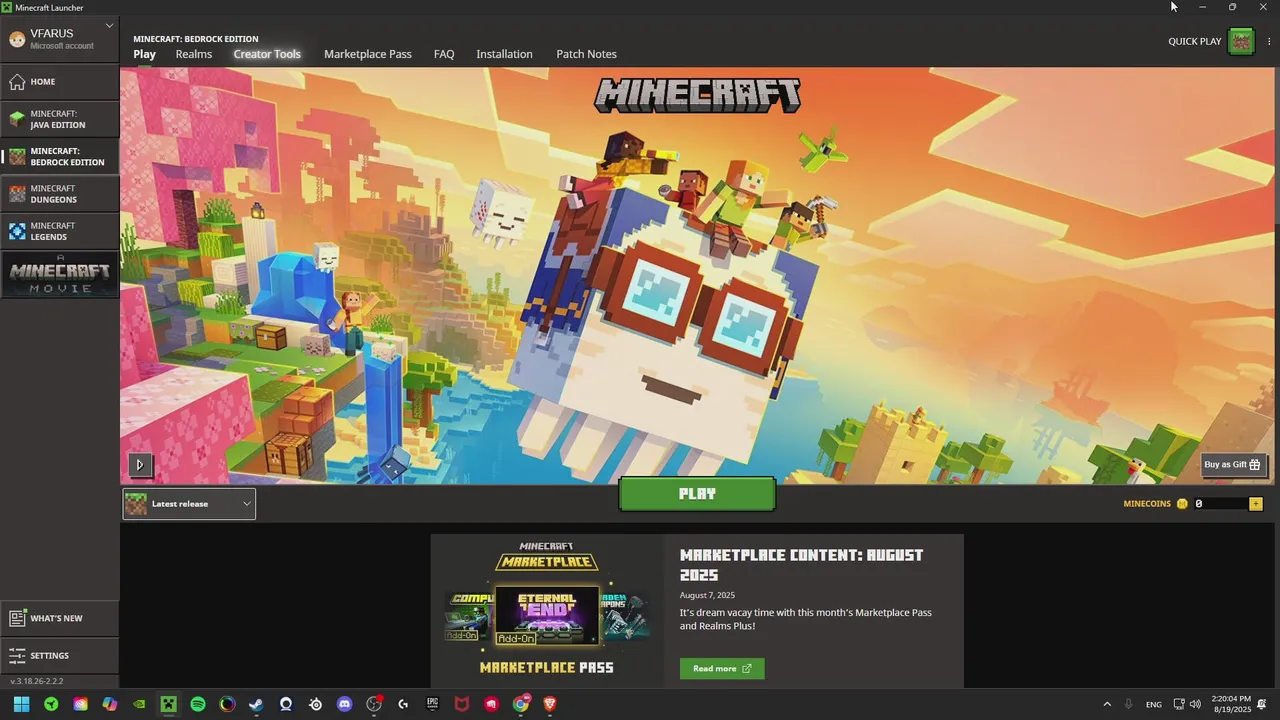Play the hero banner animation

[140, 464]
